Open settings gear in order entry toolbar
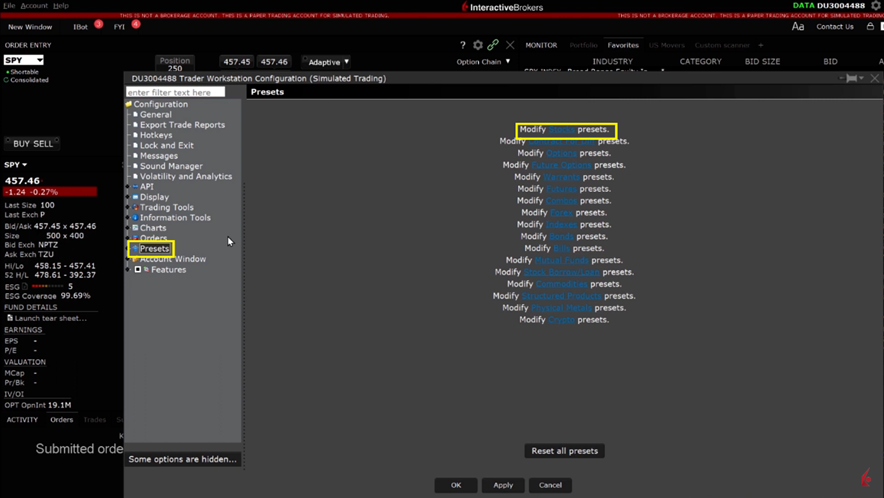This screenshot has width=884, height=498. click(x=478, y=45)
